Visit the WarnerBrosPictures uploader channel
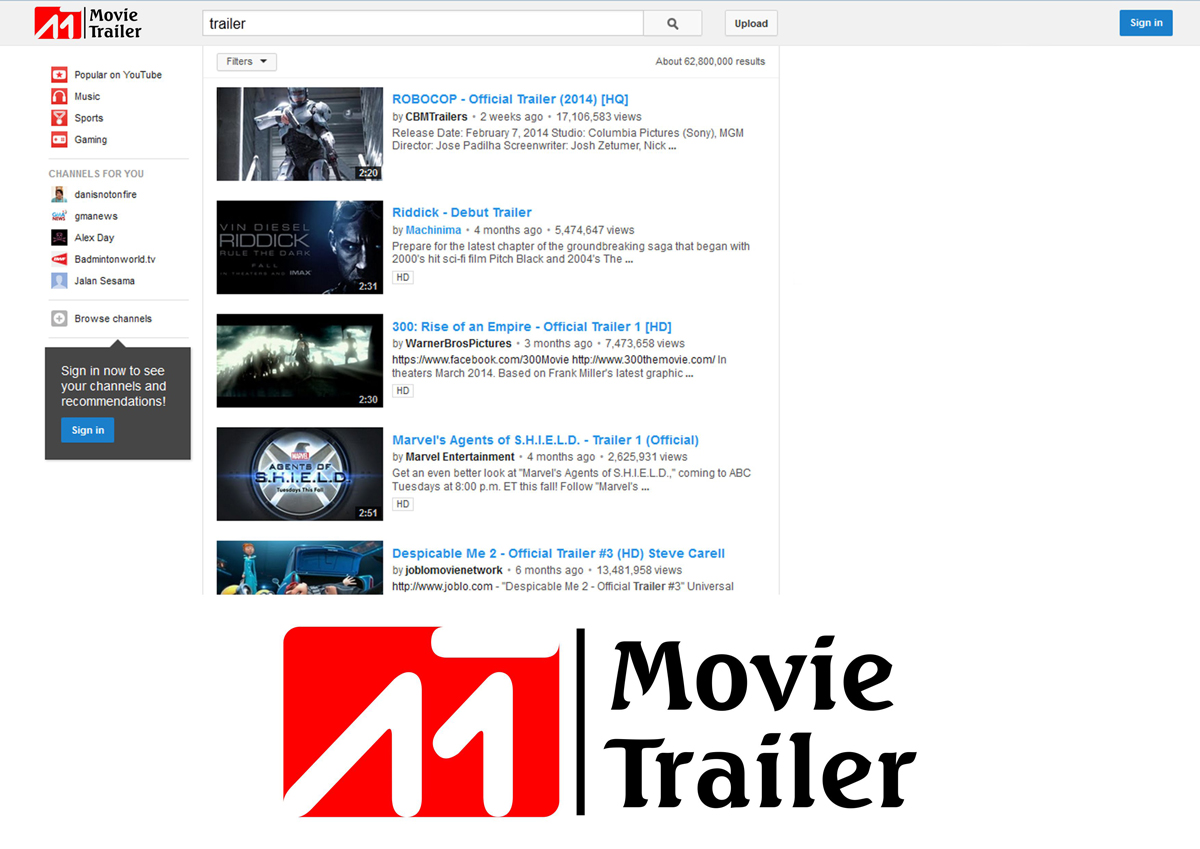This screenshot has width=1200, height=849. [458, 344]
